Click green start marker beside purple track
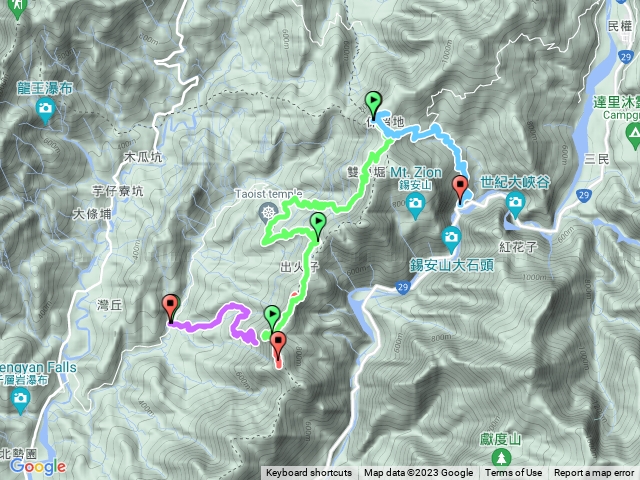Screen dimensions: 640x480 tap(272, 317)
